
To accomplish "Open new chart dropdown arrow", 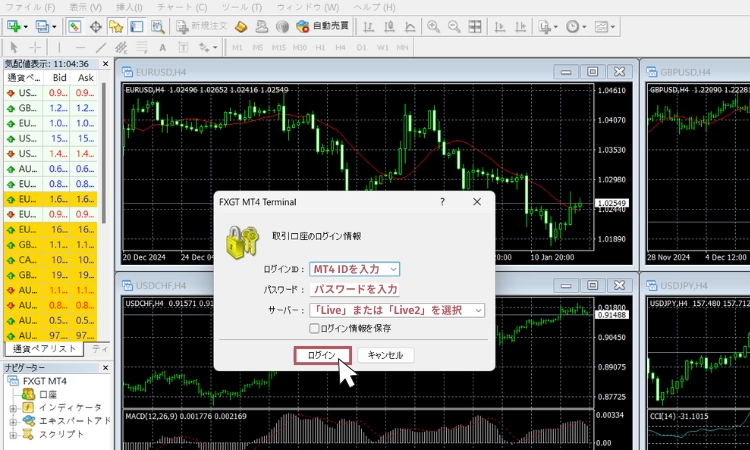I will click(x=26, y=27).
